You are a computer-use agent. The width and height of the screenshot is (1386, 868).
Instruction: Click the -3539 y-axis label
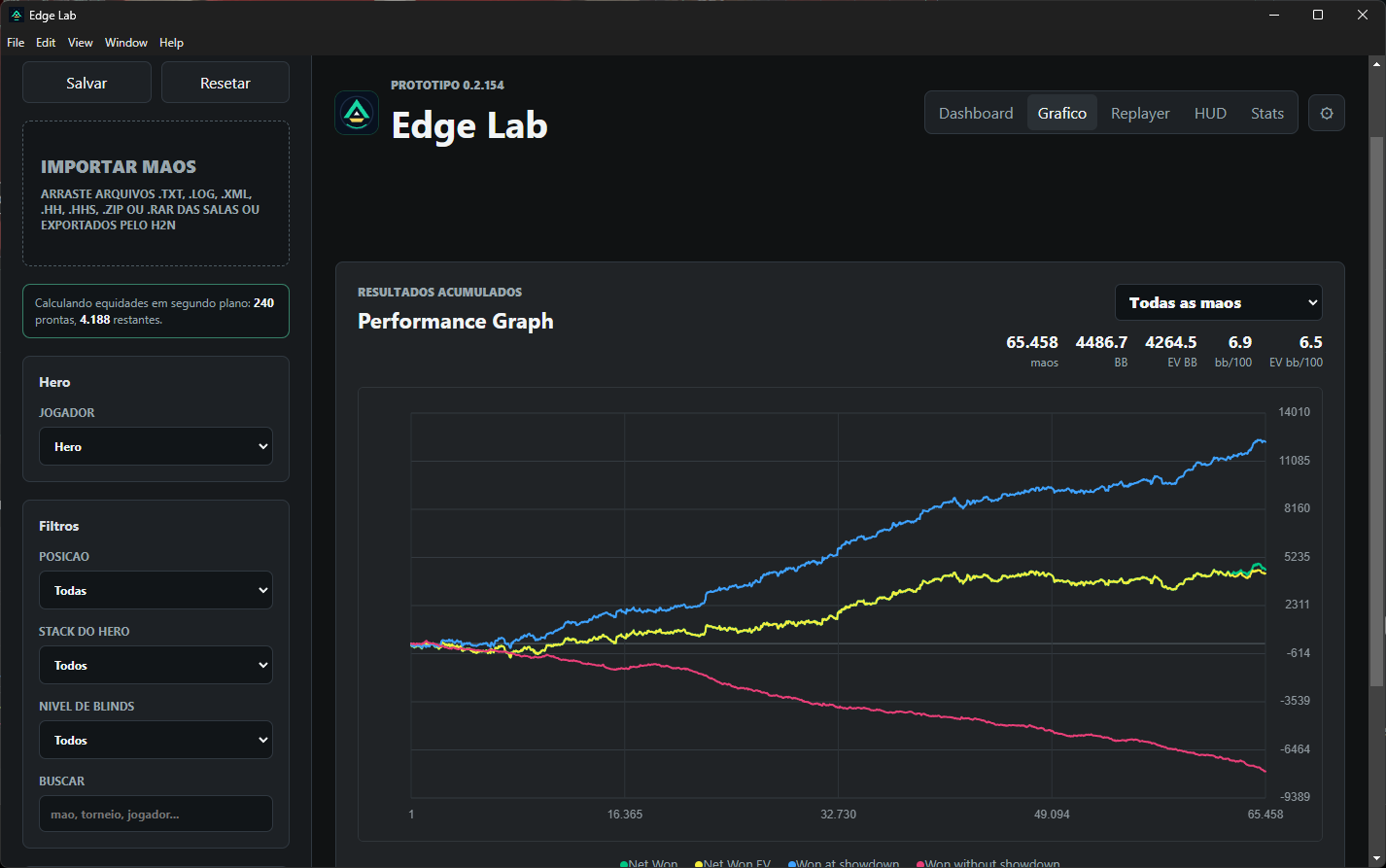1295,701
